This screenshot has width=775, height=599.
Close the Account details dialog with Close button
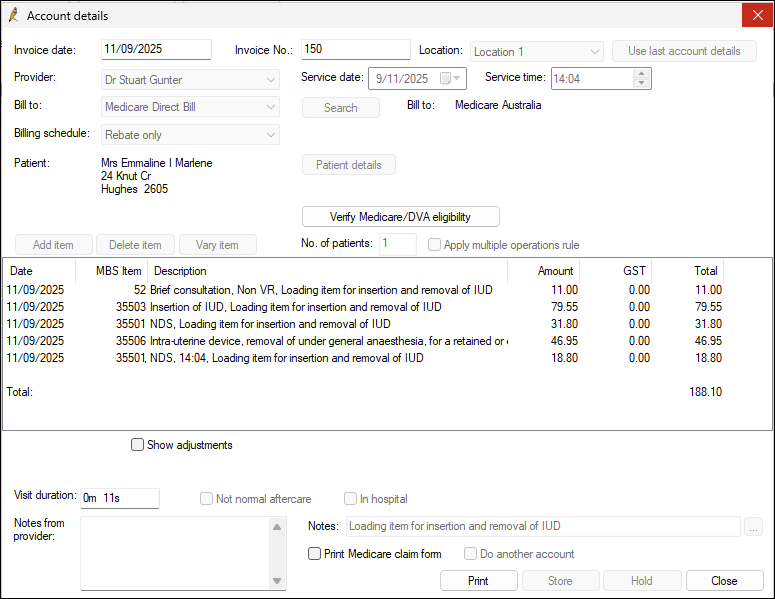click(x=724, y=581)
